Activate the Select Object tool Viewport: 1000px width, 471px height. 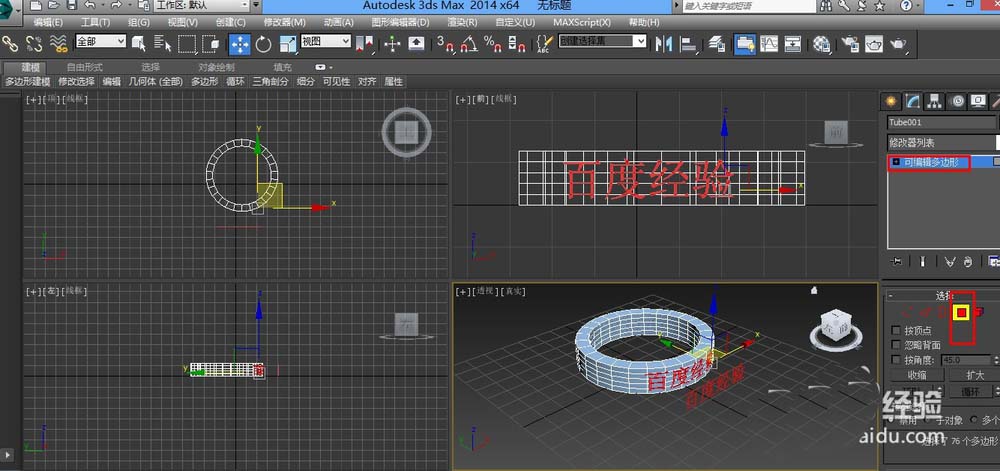click(x=139, y=43)
